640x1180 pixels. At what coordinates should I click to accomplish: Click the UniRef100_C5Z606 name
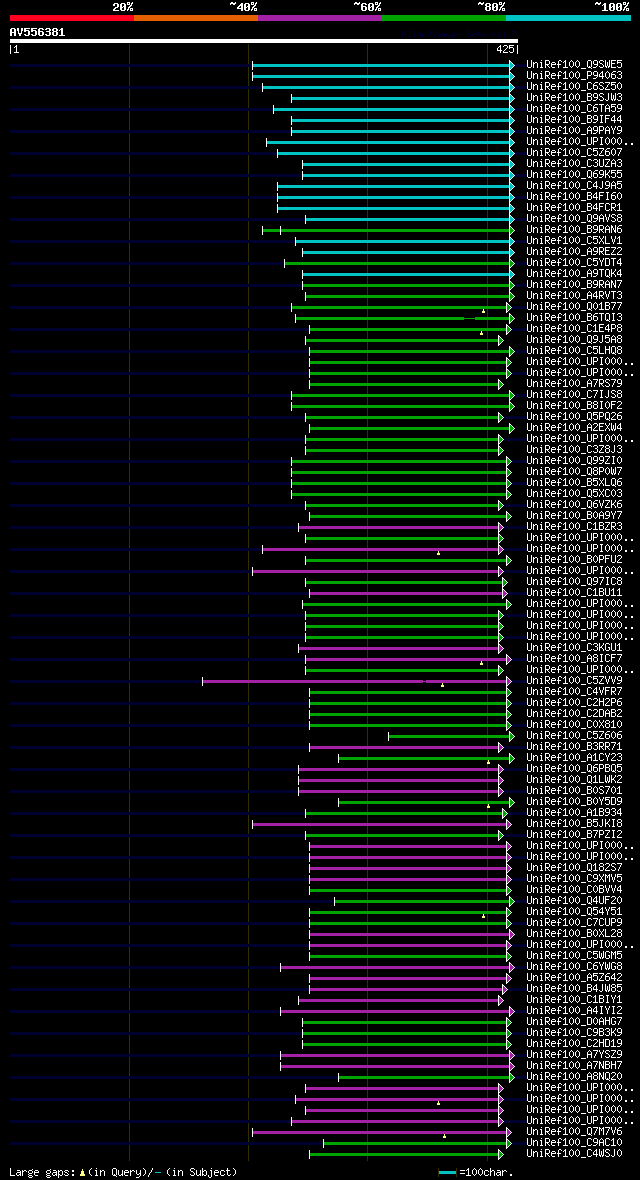(x=574, y=735)
